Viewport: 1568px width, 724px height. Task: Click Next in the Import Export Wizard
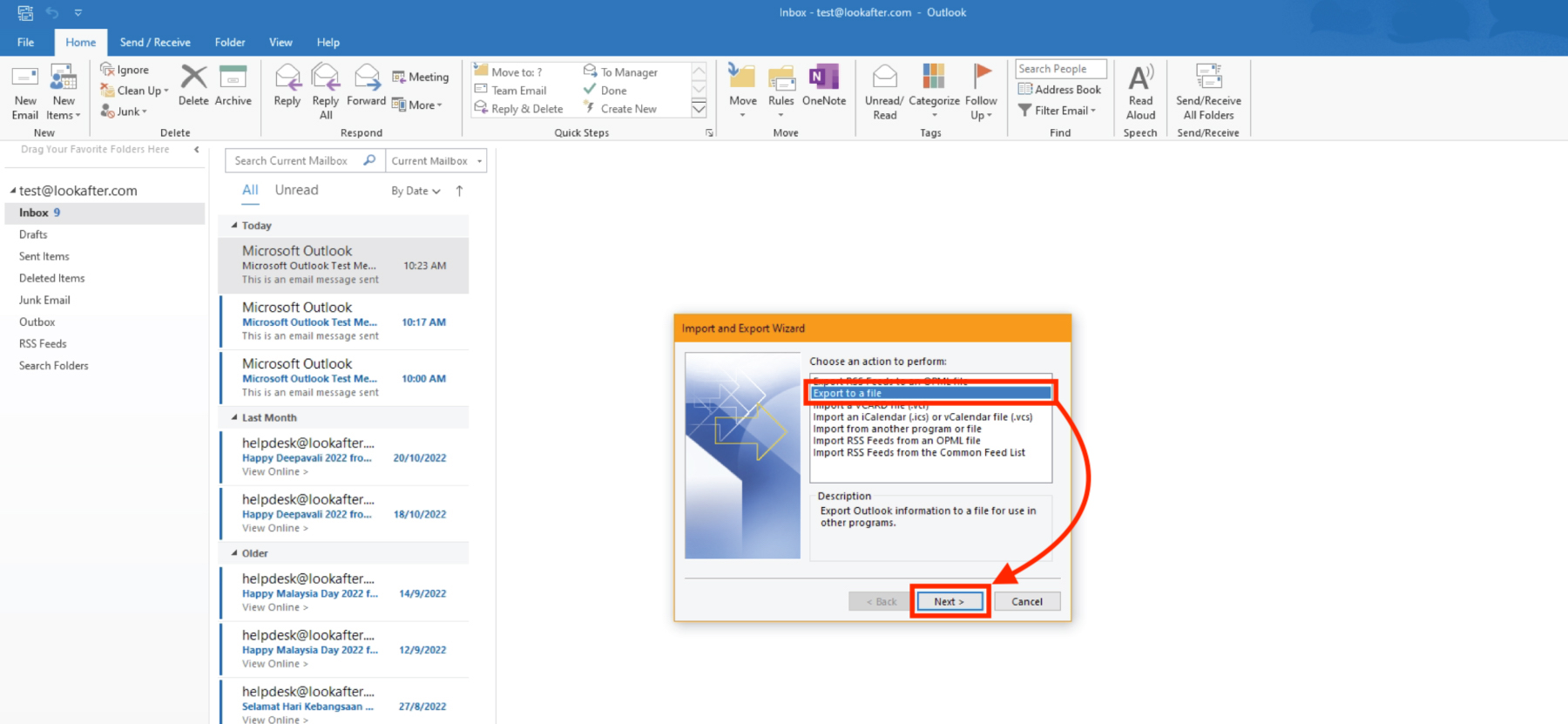click(949, 601)
